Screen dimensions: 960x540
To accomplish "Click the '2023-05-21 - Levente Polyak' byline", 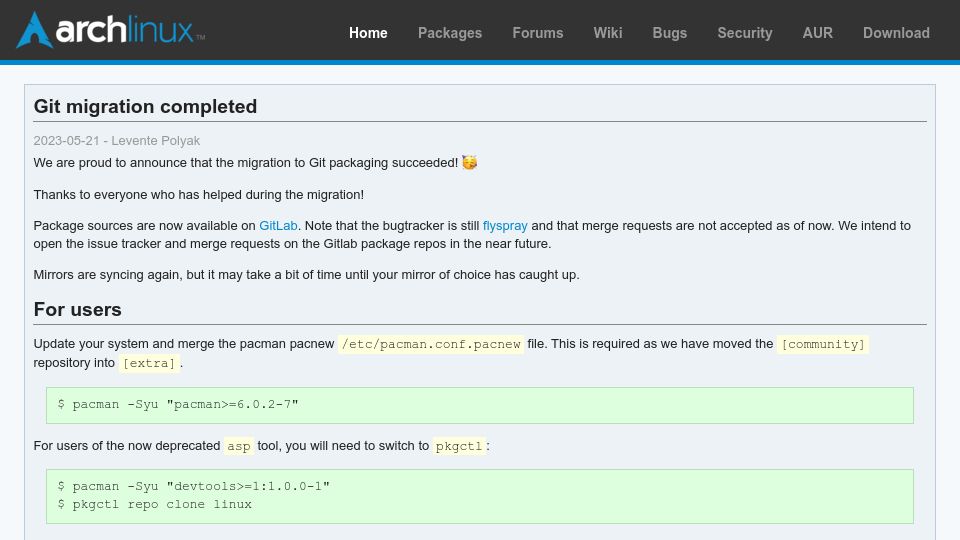I will (116, 141).
